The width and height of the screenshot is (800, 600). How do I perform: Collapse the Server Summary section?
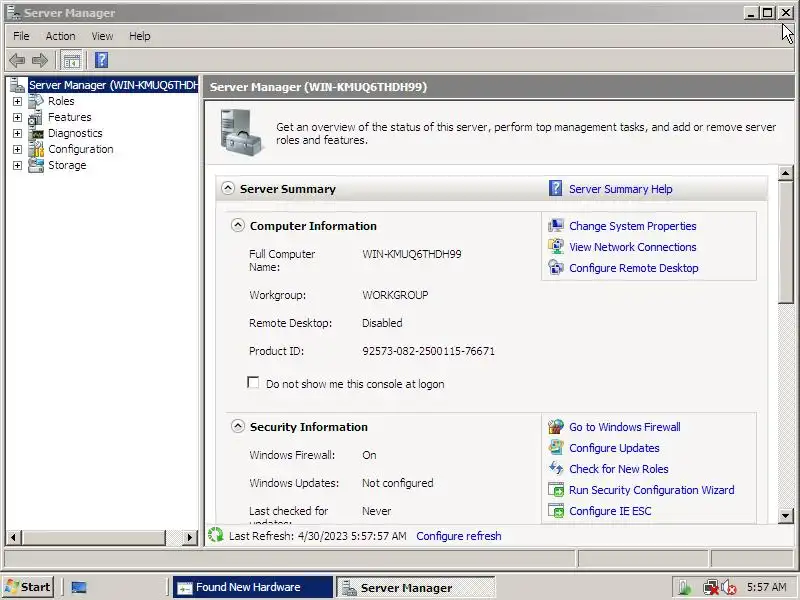228,188
